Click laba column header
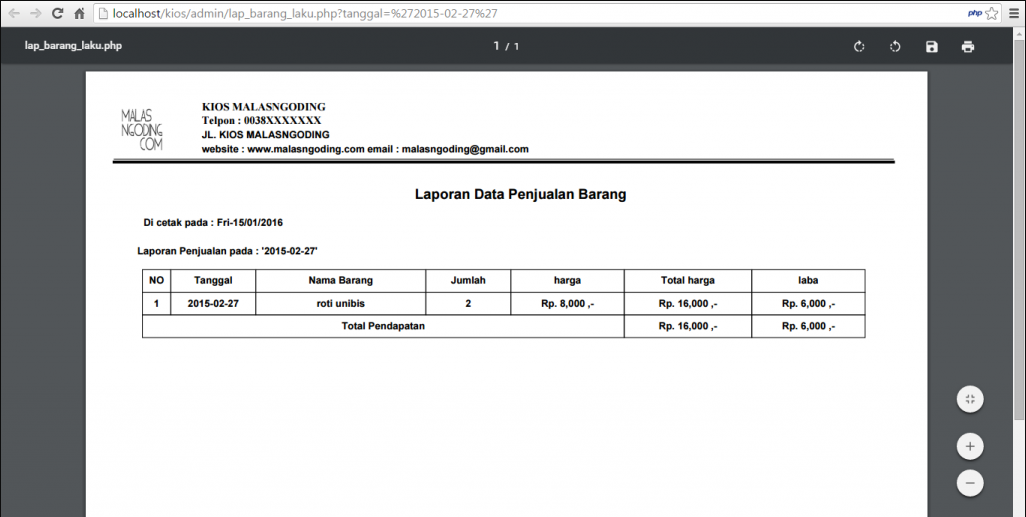 click(808, 281)
